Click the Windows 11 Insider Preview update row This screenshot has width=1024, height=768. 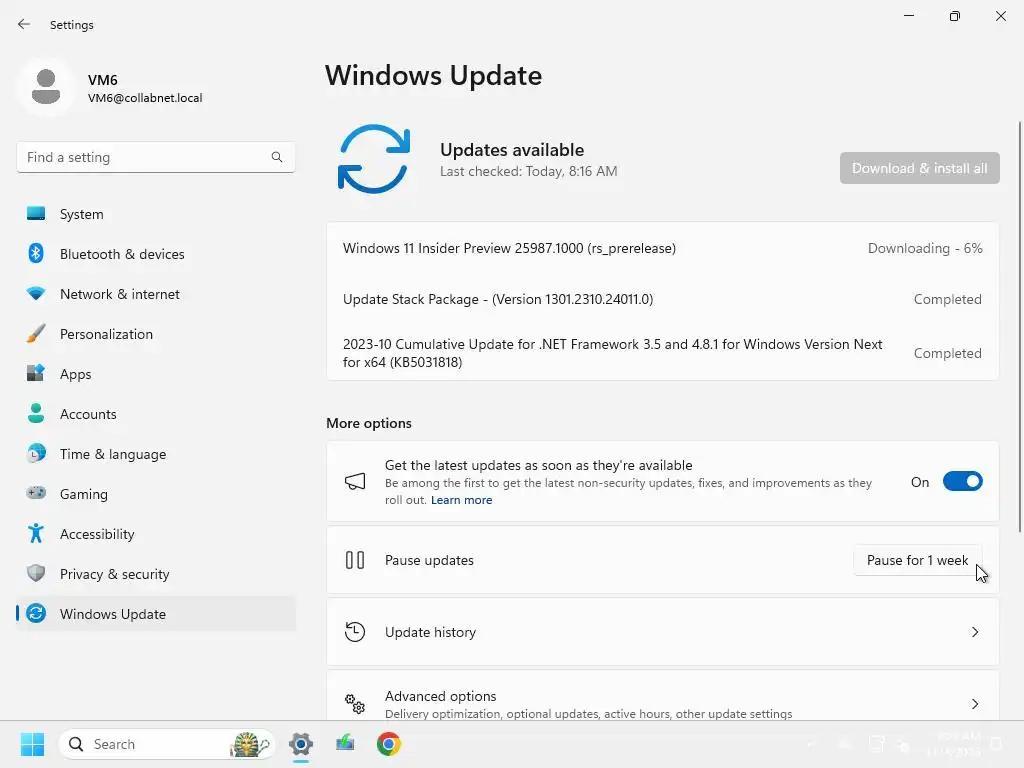(662, 248)
